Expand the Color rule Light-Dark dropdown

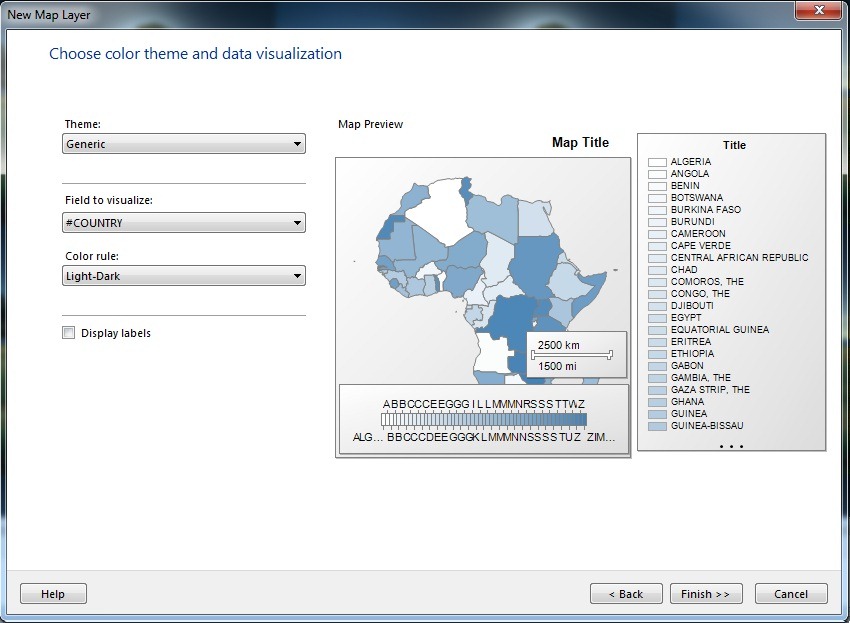[x=184, y=275]
